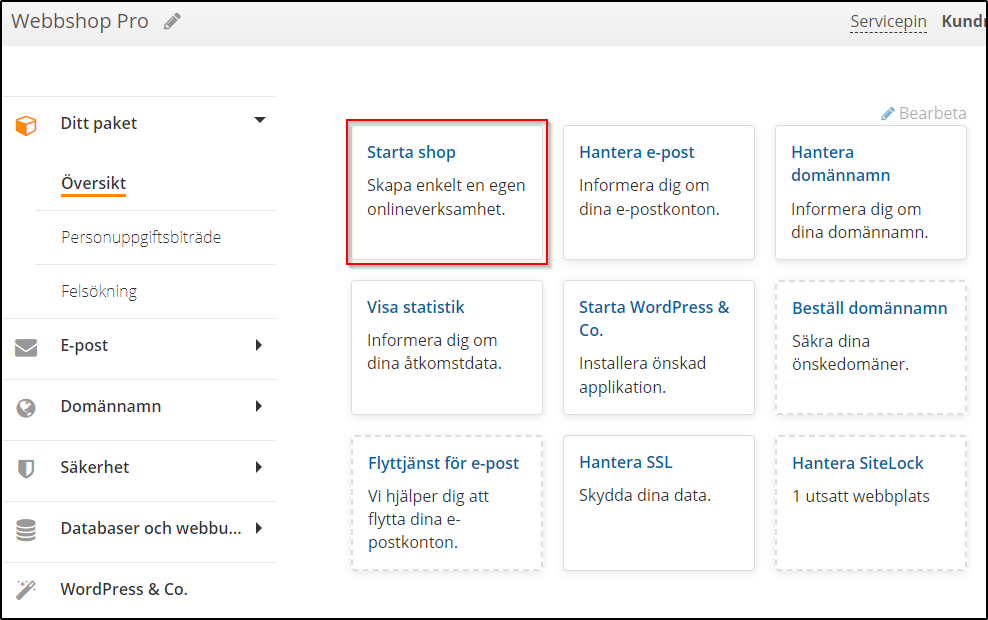Expand Databaser och webbutrymme arrow
Screen dimensions: 988x620
[259, 528]
